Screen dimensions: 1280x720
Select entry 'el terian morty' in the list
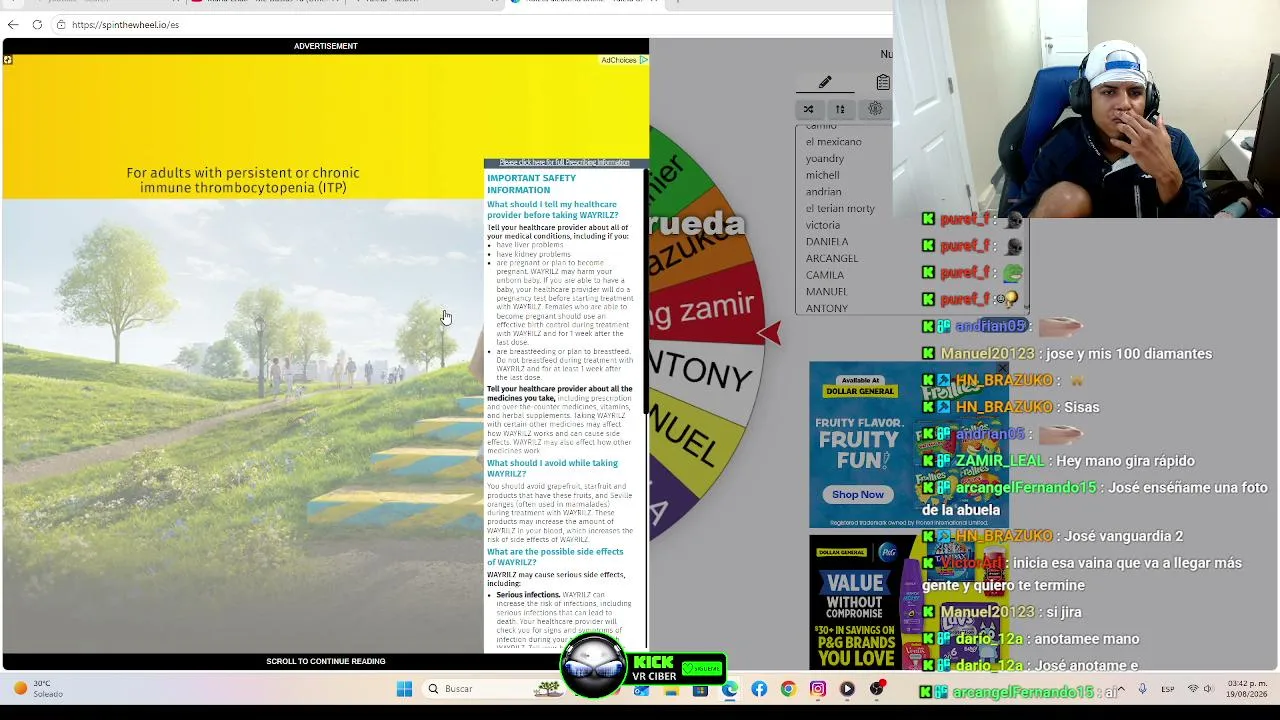click(840, 208)
